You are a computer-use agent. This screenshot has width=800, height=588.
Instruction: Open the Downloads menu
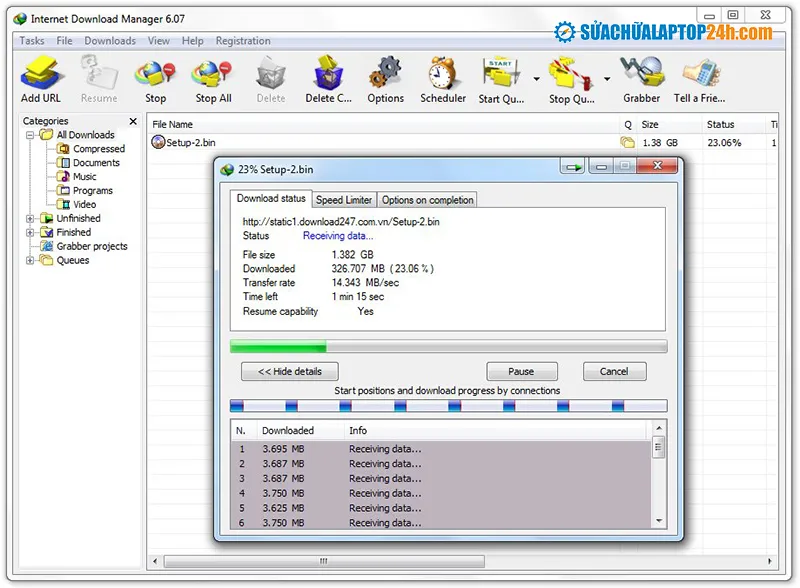(x=110, y=40)
